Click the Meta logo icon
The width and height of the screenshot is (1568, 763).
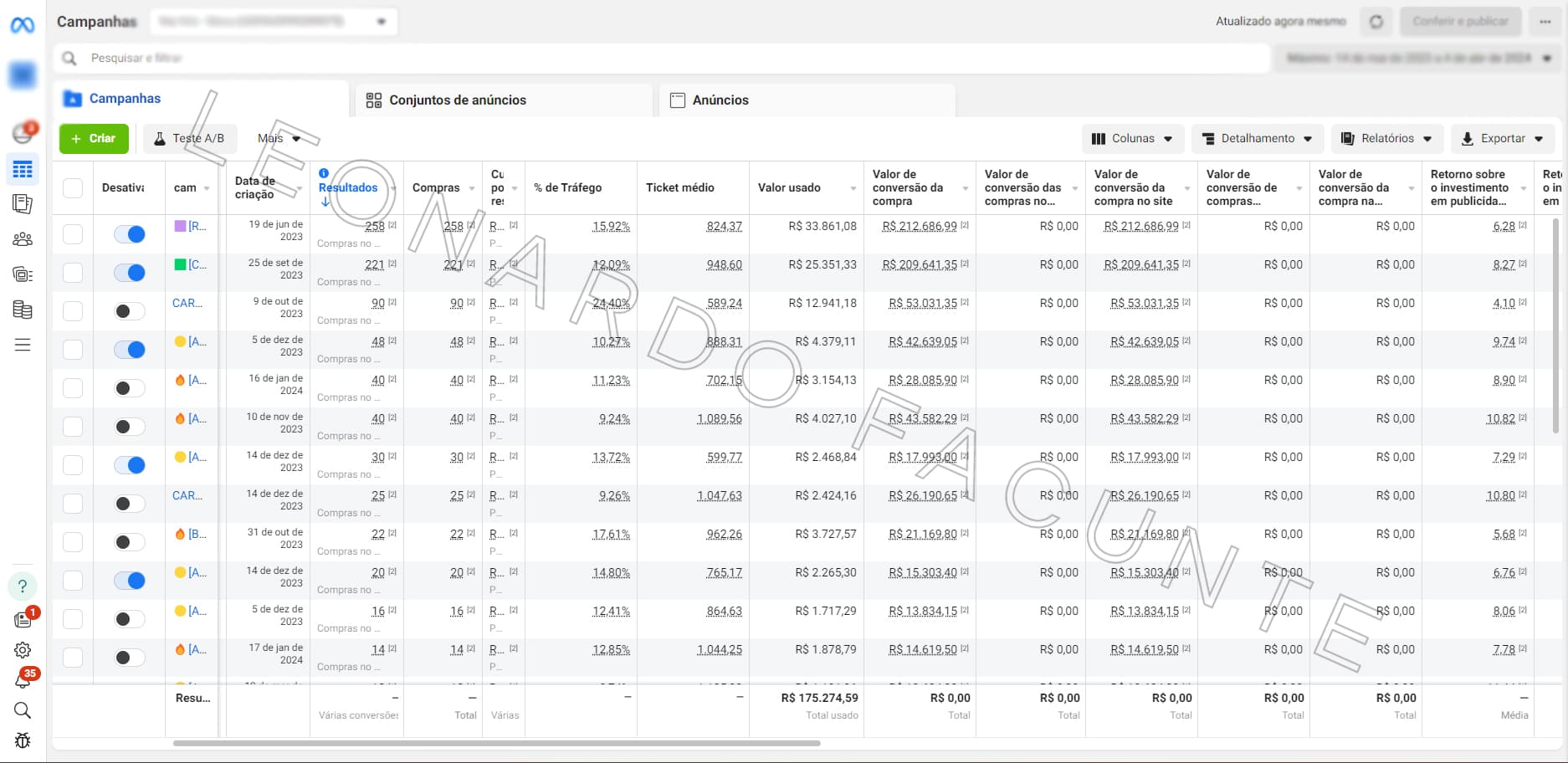click(x=23, y=25)
